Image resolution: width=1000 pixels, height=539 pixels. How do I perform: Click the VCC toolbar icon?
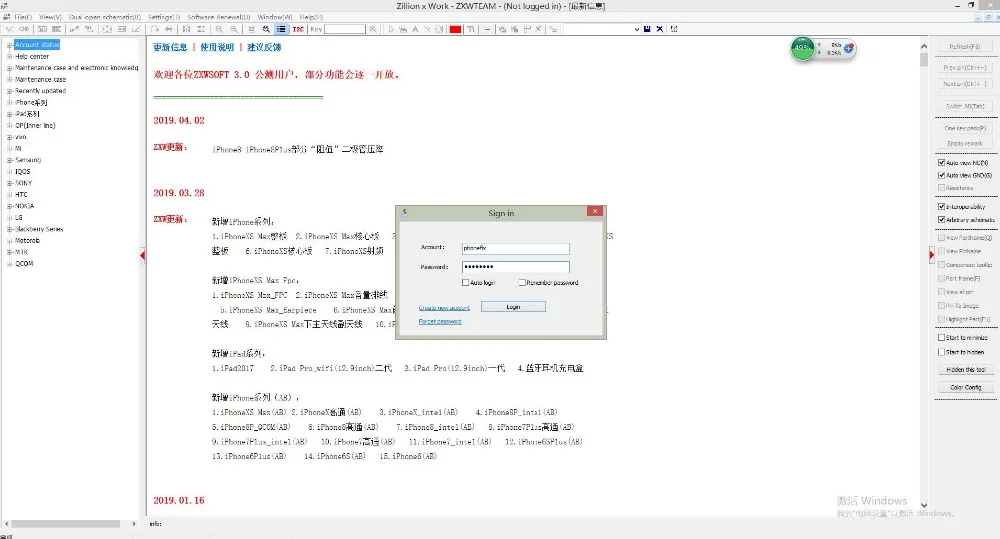point(10,29)
